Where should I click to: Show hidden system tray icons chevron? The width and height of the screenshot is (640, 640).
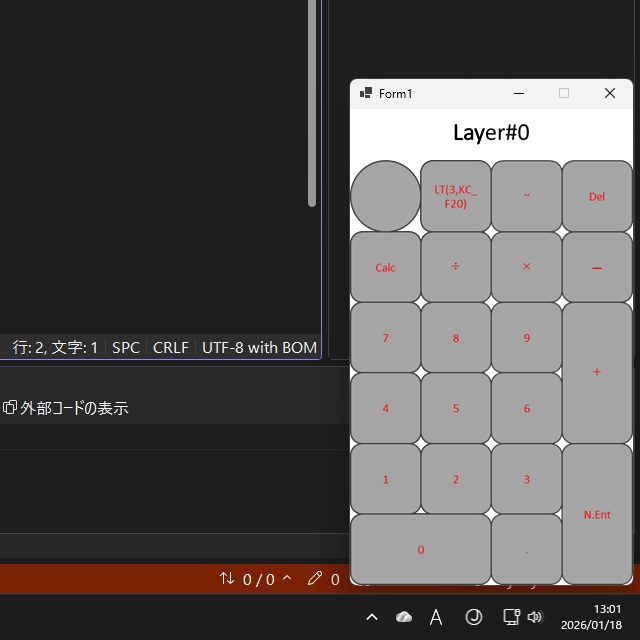pos(372,617)
